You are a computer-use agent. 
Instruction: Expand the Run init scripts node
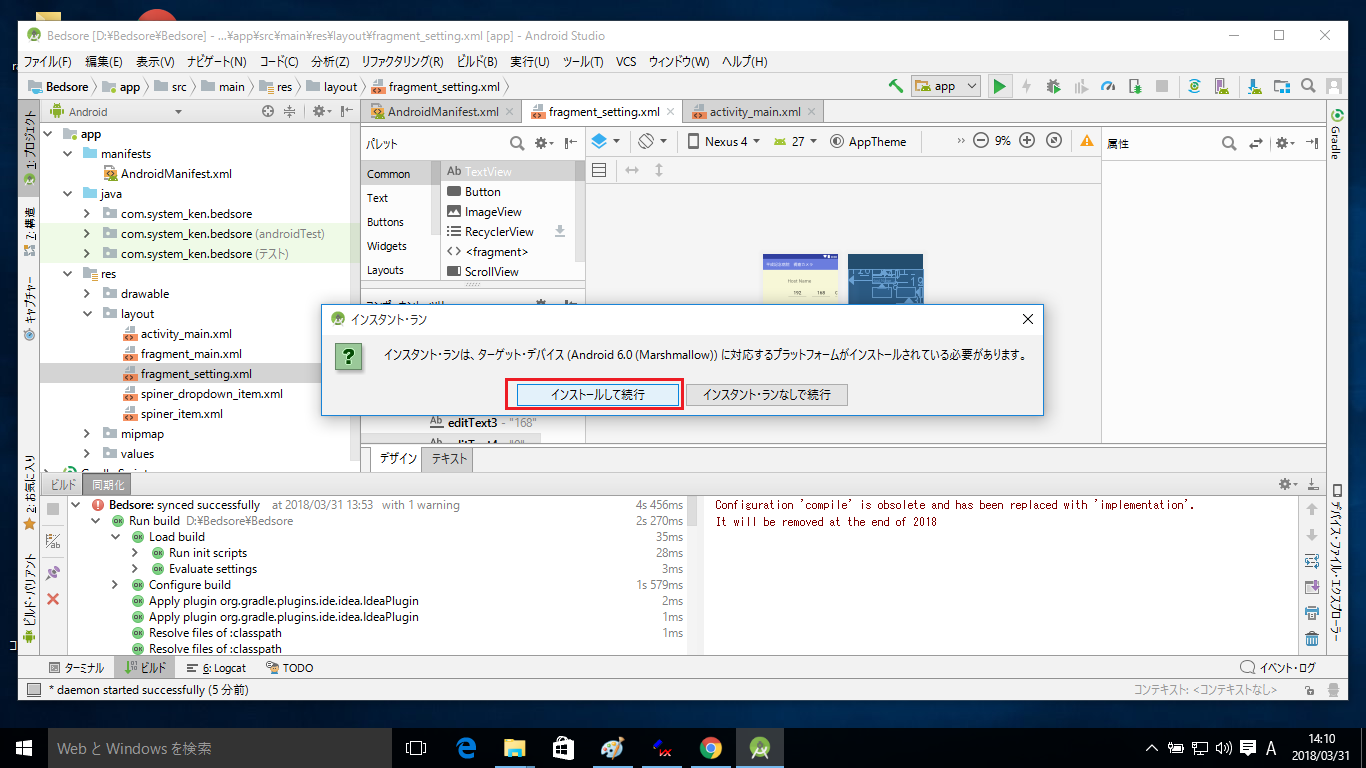point(135,552)
